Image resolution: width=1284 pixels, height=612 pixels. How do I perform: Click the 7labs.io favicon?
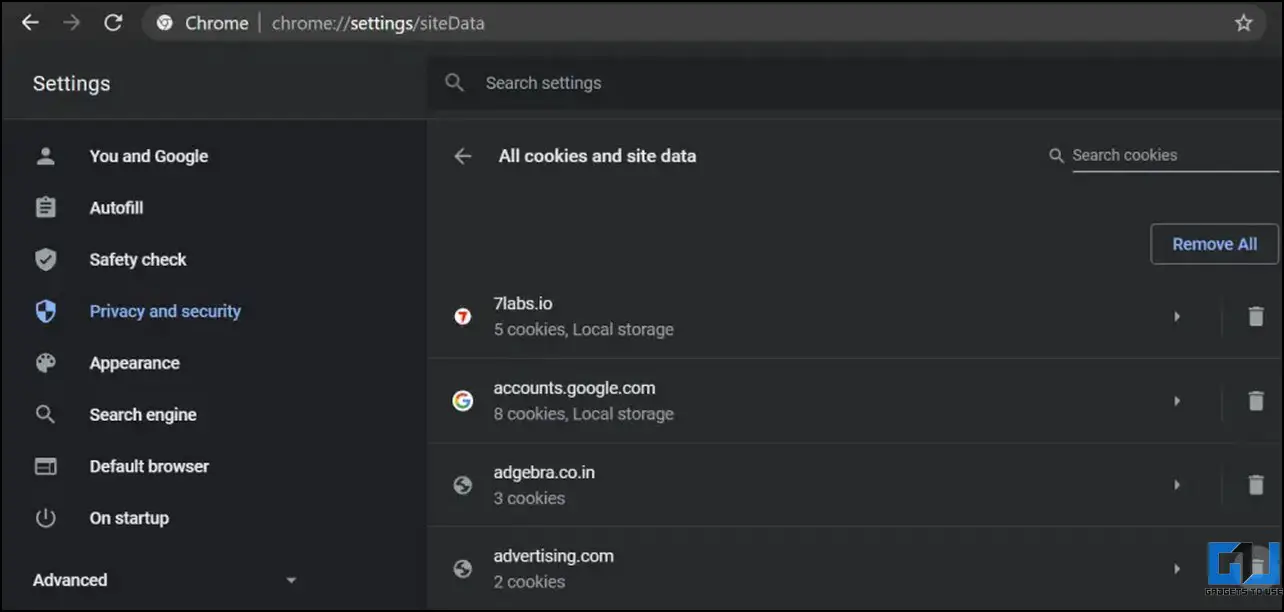click(462, 317)
